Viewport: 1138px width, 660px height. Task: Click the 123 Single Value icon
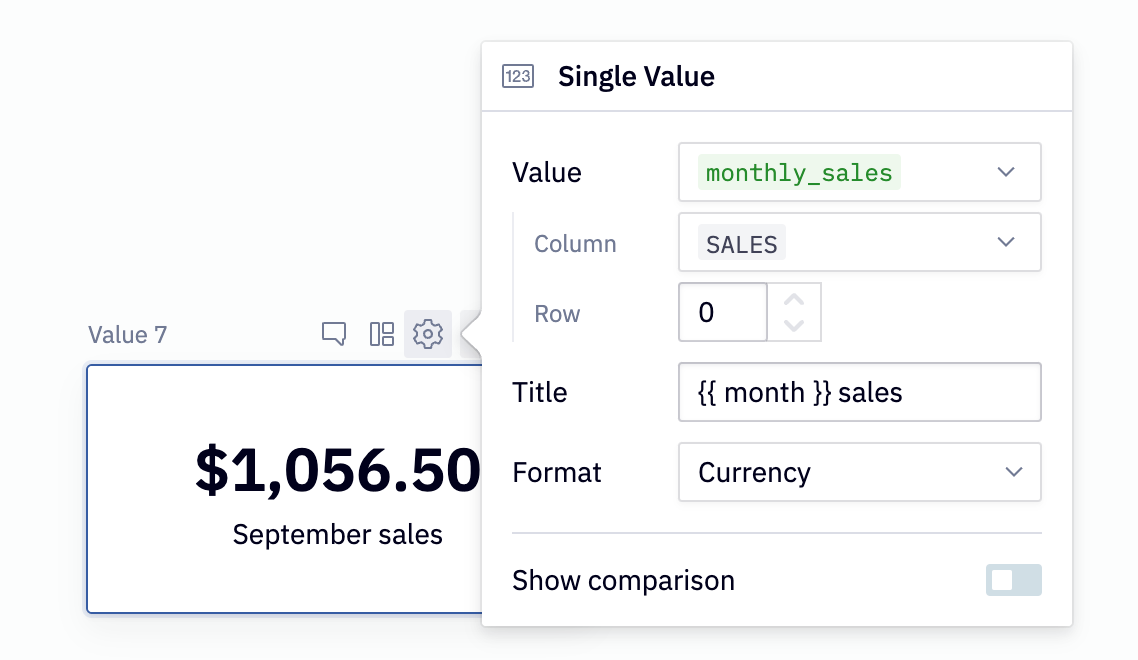[517, 76]
